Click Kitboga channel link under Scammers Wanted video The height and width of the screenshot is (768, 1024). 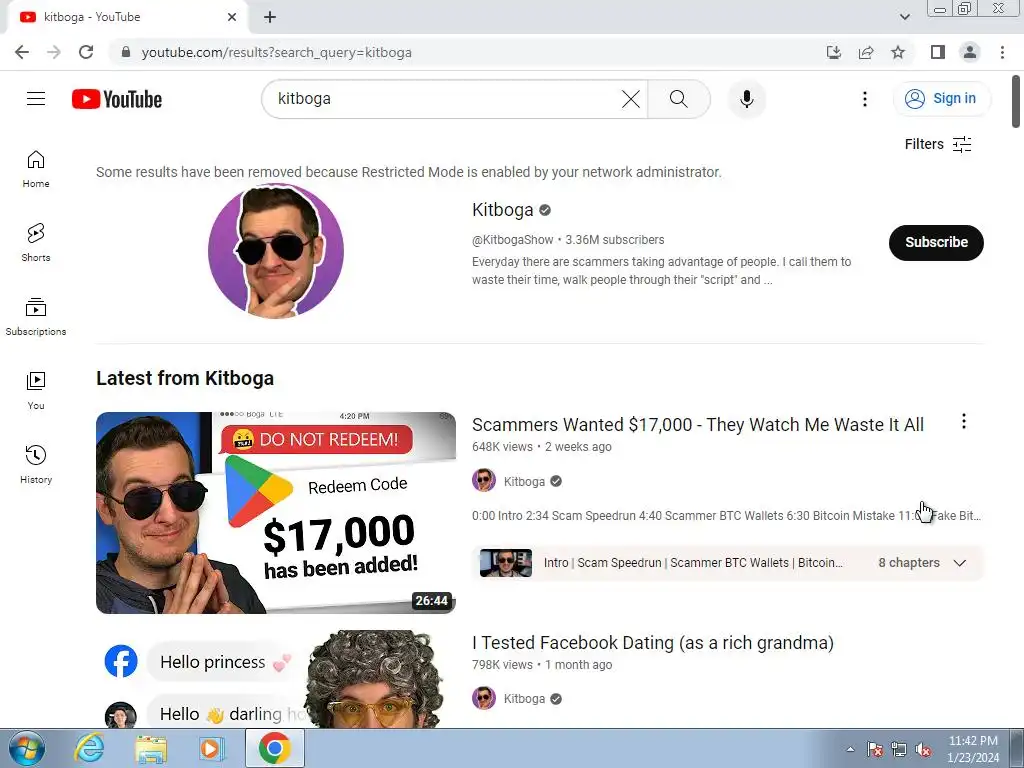[524, 482]
